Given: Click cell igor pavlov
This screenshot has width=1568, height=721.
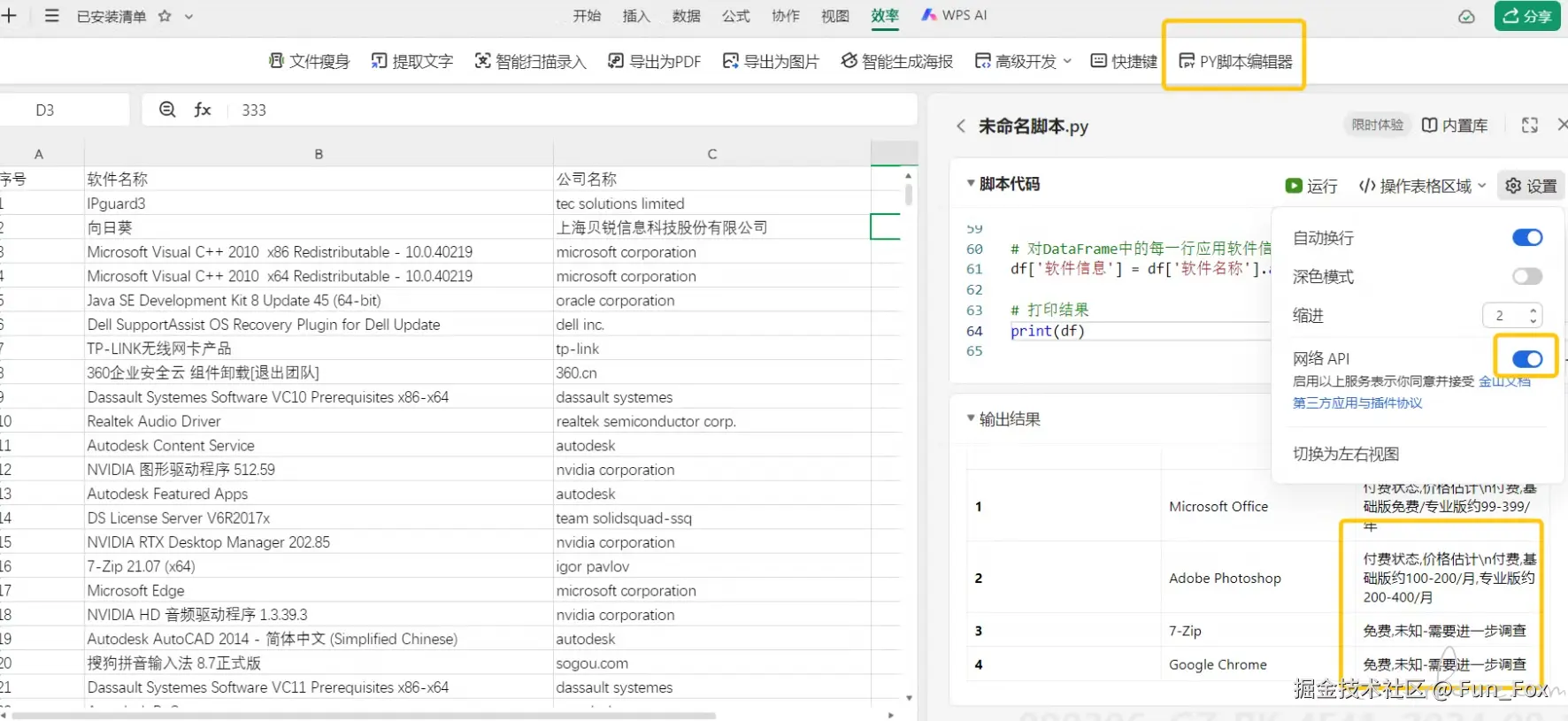Looking at the screenshot, I should click(712, 566).
